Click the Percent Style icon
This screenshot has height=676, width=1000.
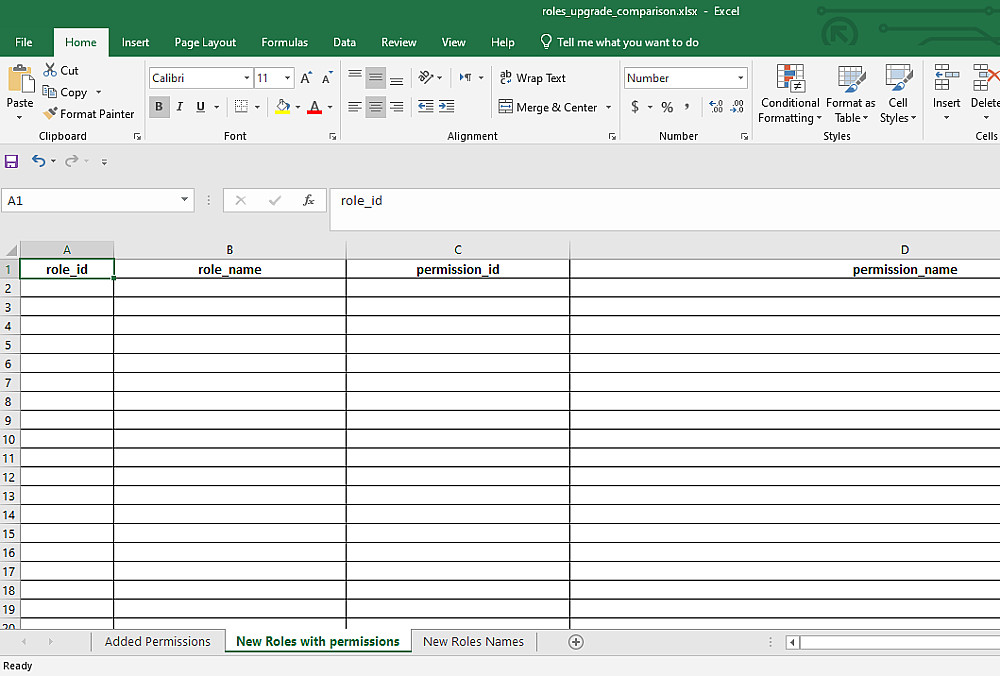[x=667, y=107]
